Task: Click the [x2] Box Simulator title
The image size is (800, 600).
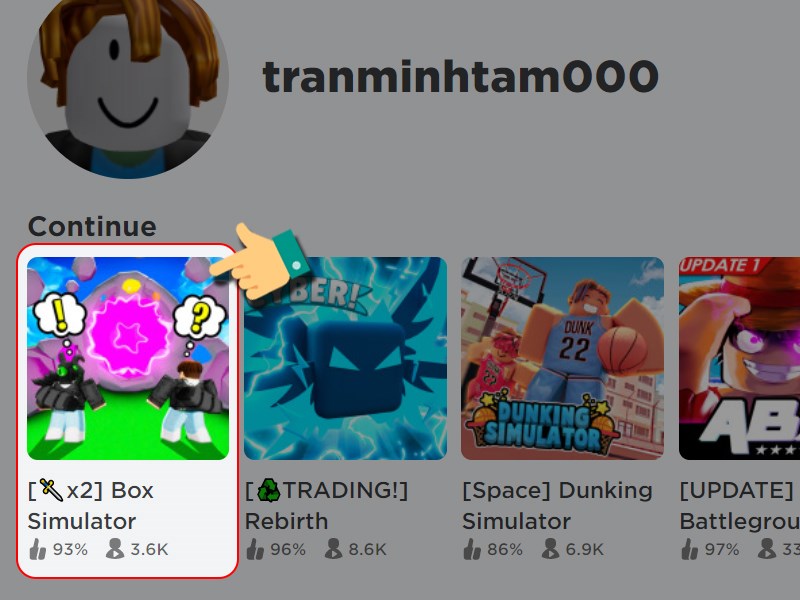Action: pos(91,506)
